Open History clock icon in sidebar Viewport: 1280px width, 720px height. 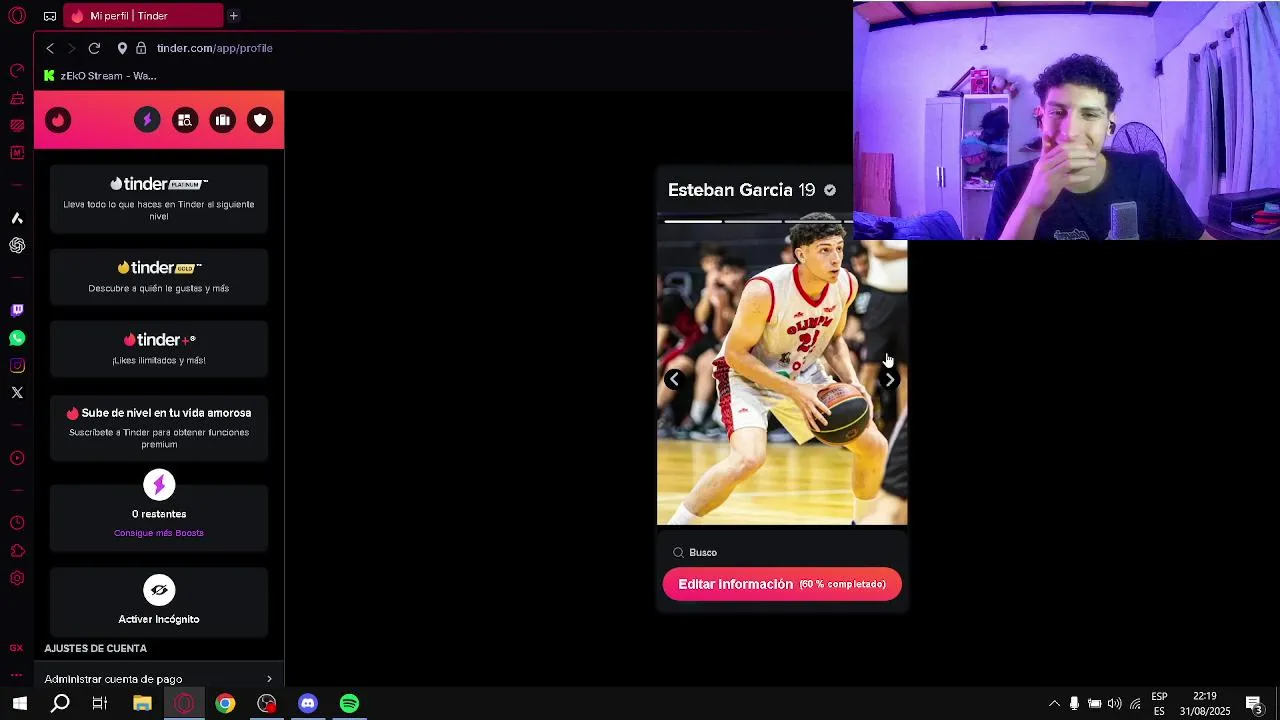(17, 523)
